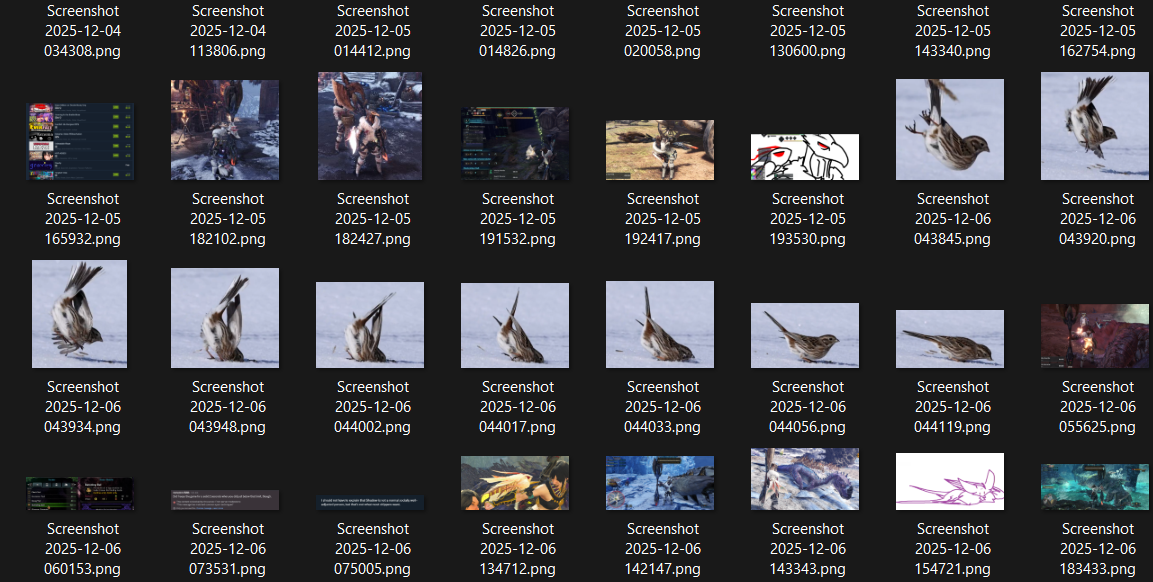1153x582 pixels.
Task: Select line-art thumbnail of Screenshot 2025-12-05 193530.png
Action: tap(804, 157)
